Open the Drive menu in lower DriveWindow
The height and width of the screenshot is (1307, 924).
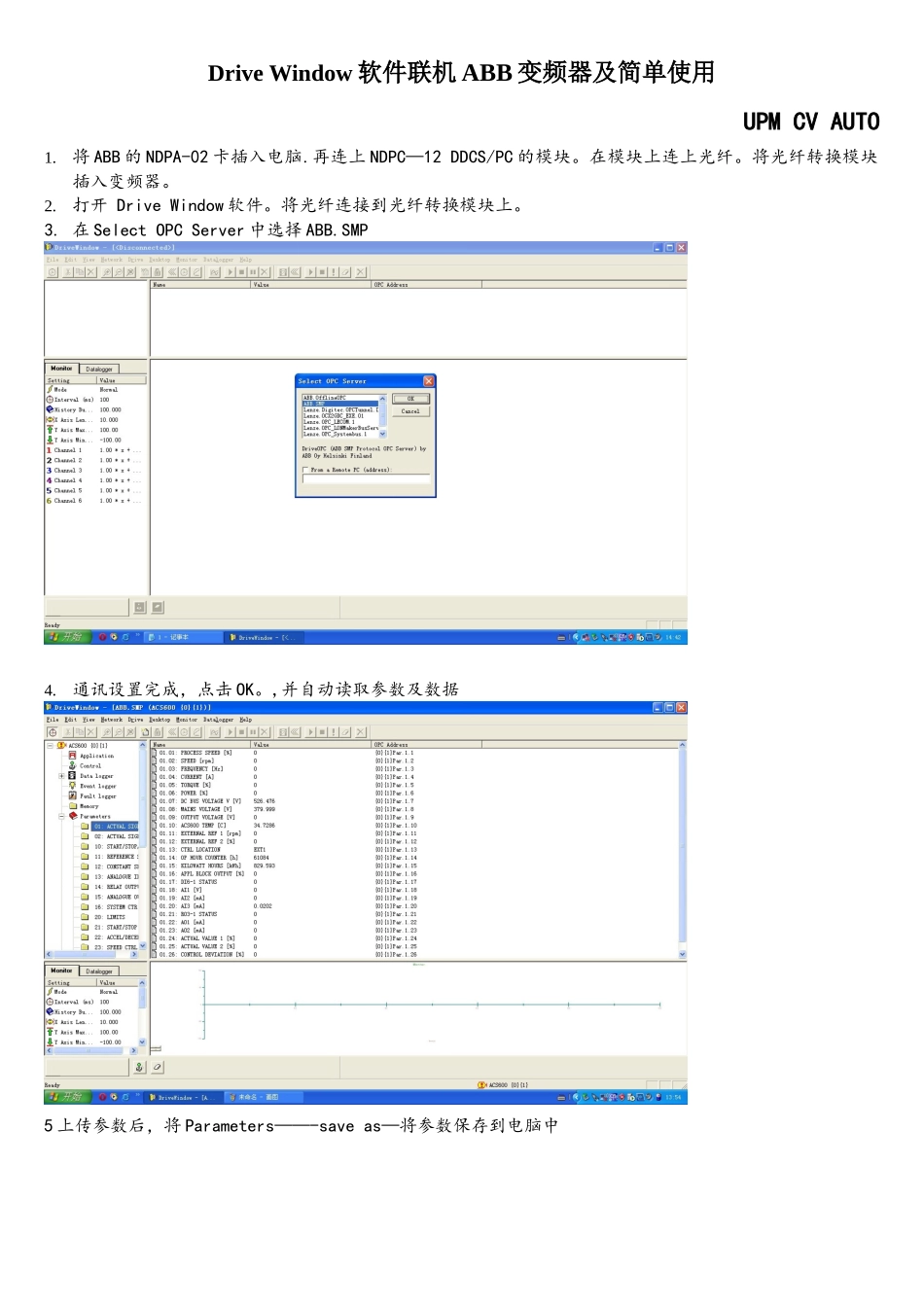point(135,720)
